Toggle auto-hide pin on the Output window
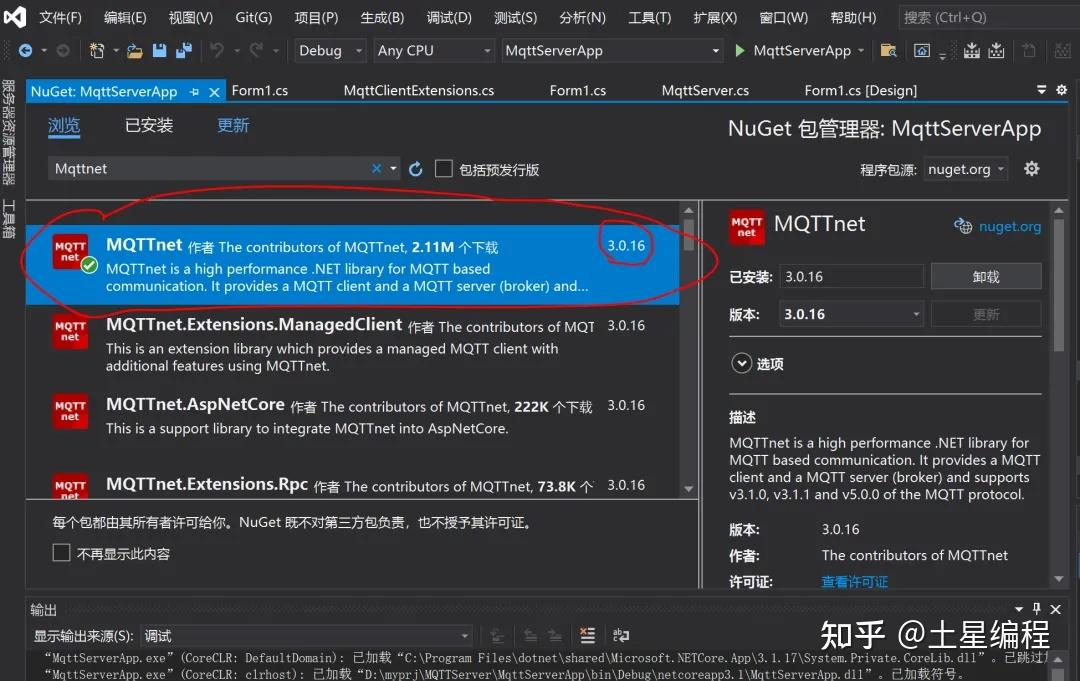This screenshot has height=681, width=1080. click(x=1036, y=608)
